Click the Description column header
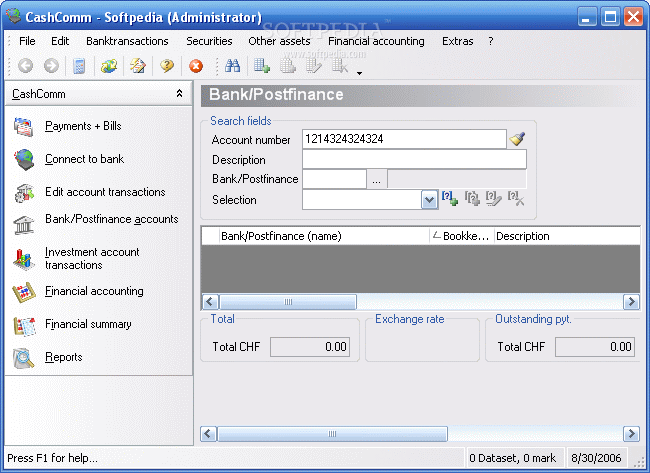Viewport: 650px width, 473px height. 567,236
